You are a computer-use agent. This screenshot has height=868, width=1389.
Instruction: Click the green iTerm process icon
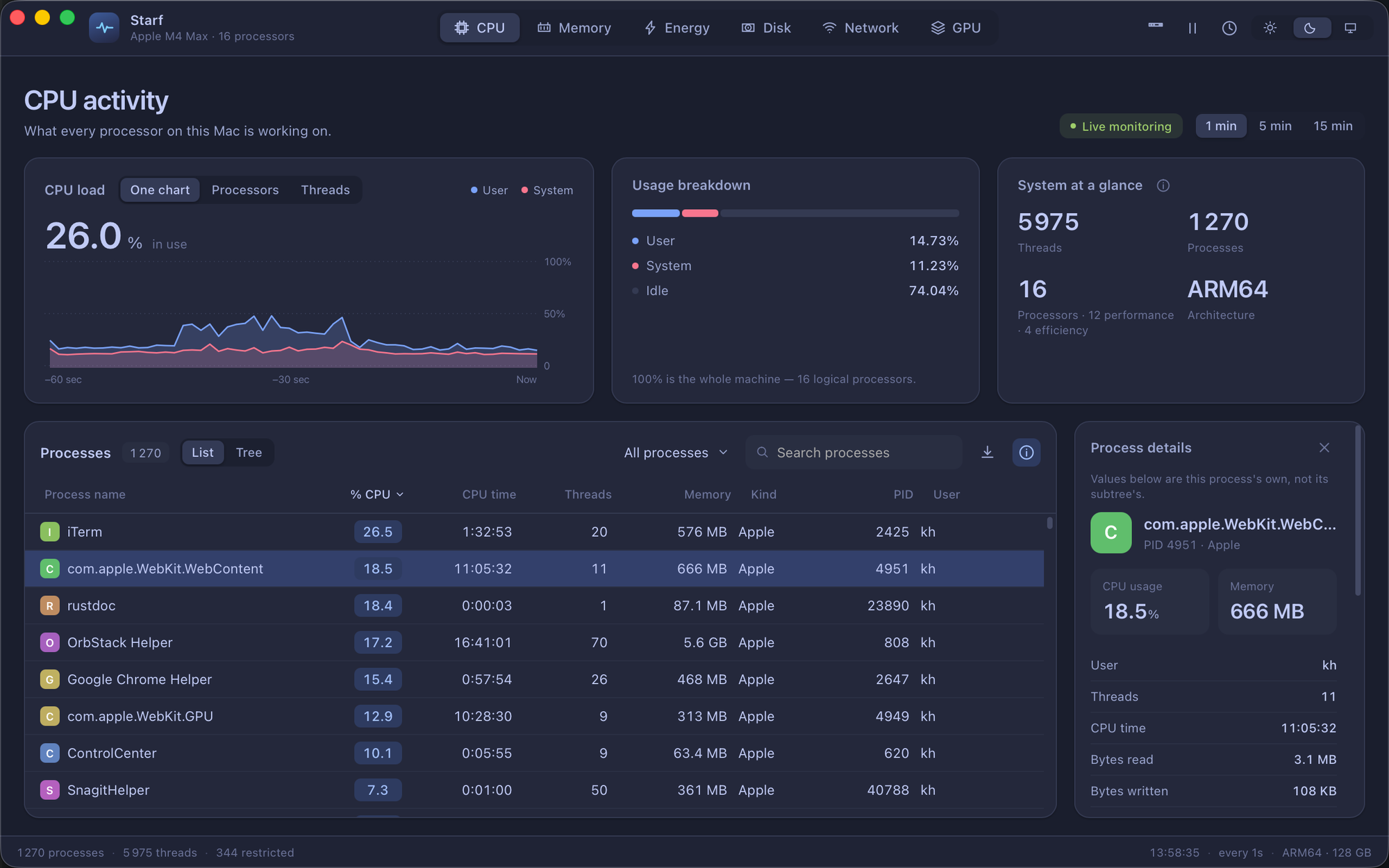tap(49, 532)
